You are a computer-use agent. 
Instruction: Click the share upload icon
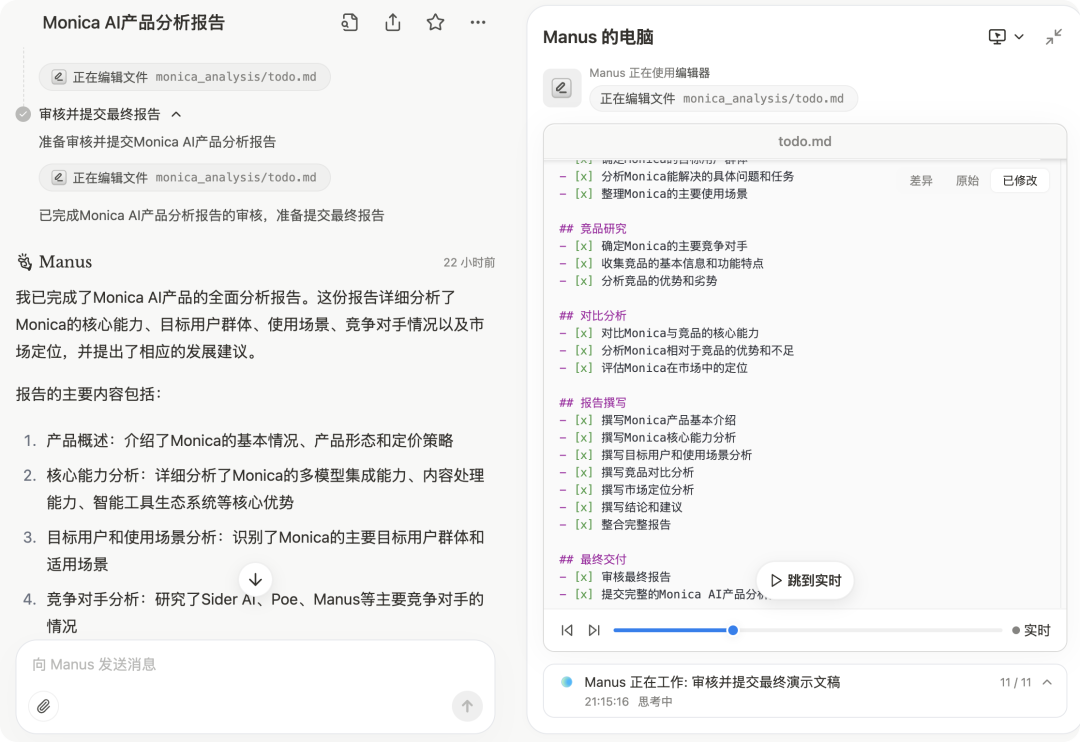coord(393,23)
